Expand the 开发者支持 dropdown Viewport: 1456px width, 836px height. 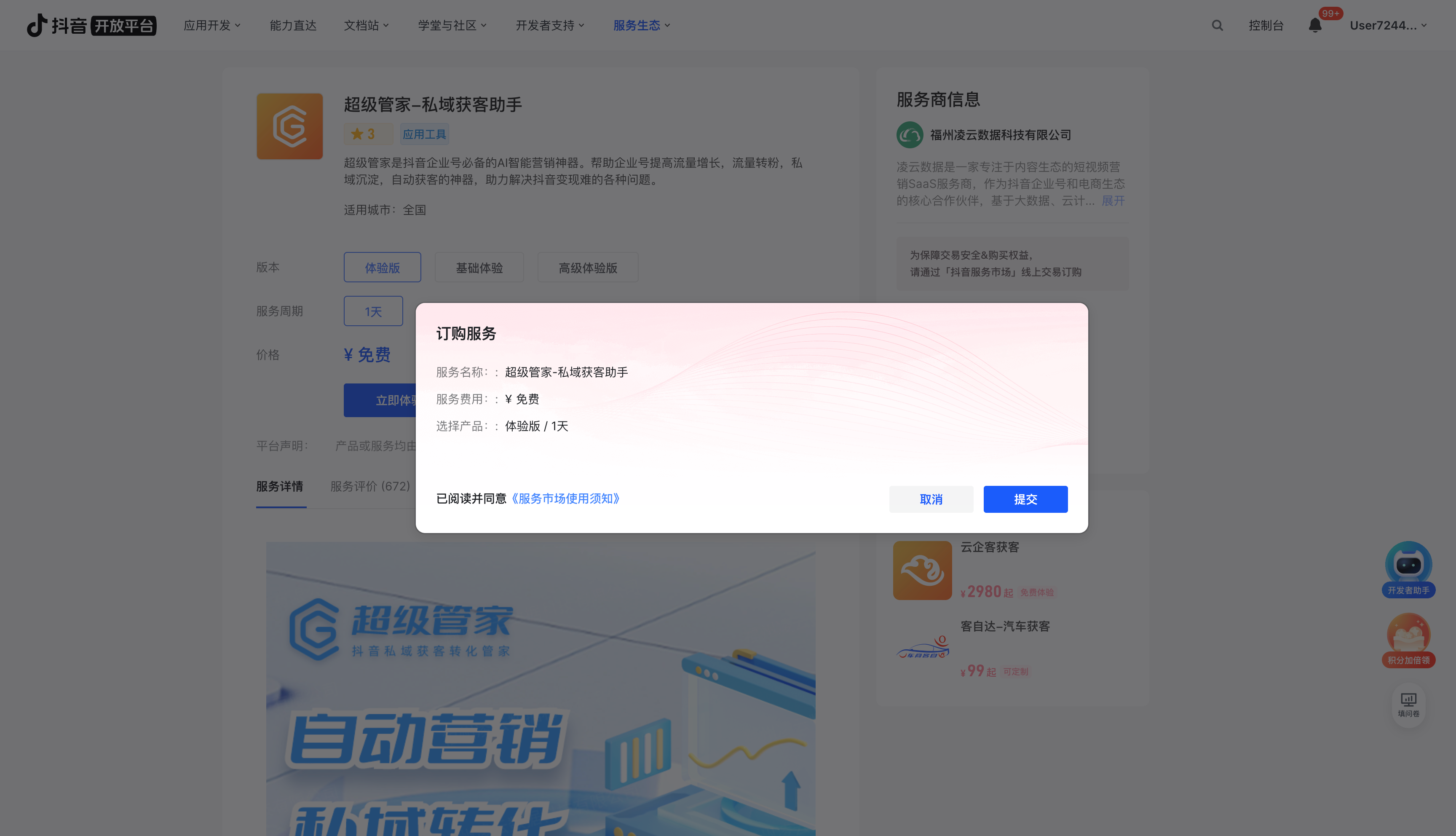[x=550, y=25]
